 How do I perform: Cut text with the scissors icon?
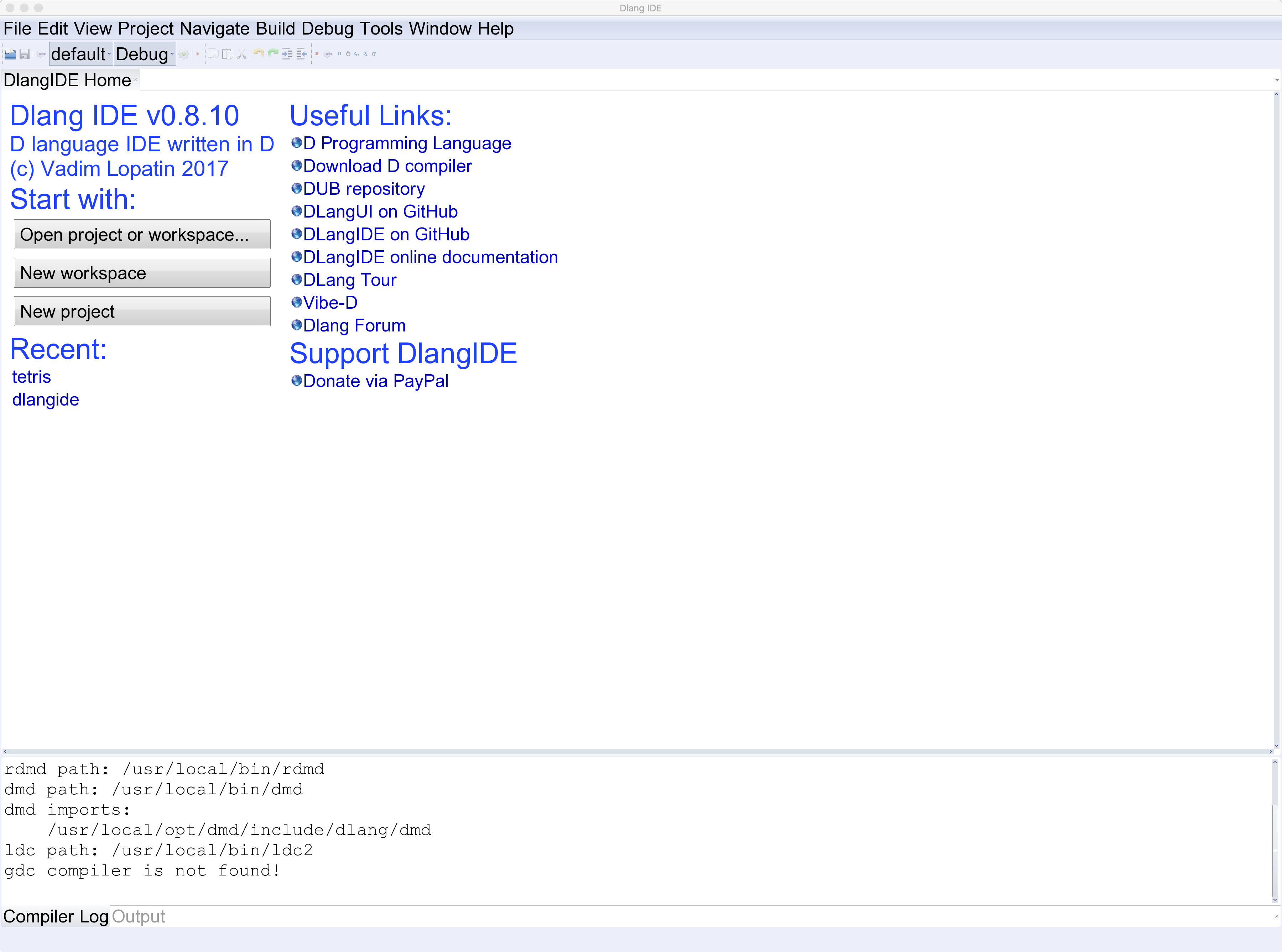241,54
